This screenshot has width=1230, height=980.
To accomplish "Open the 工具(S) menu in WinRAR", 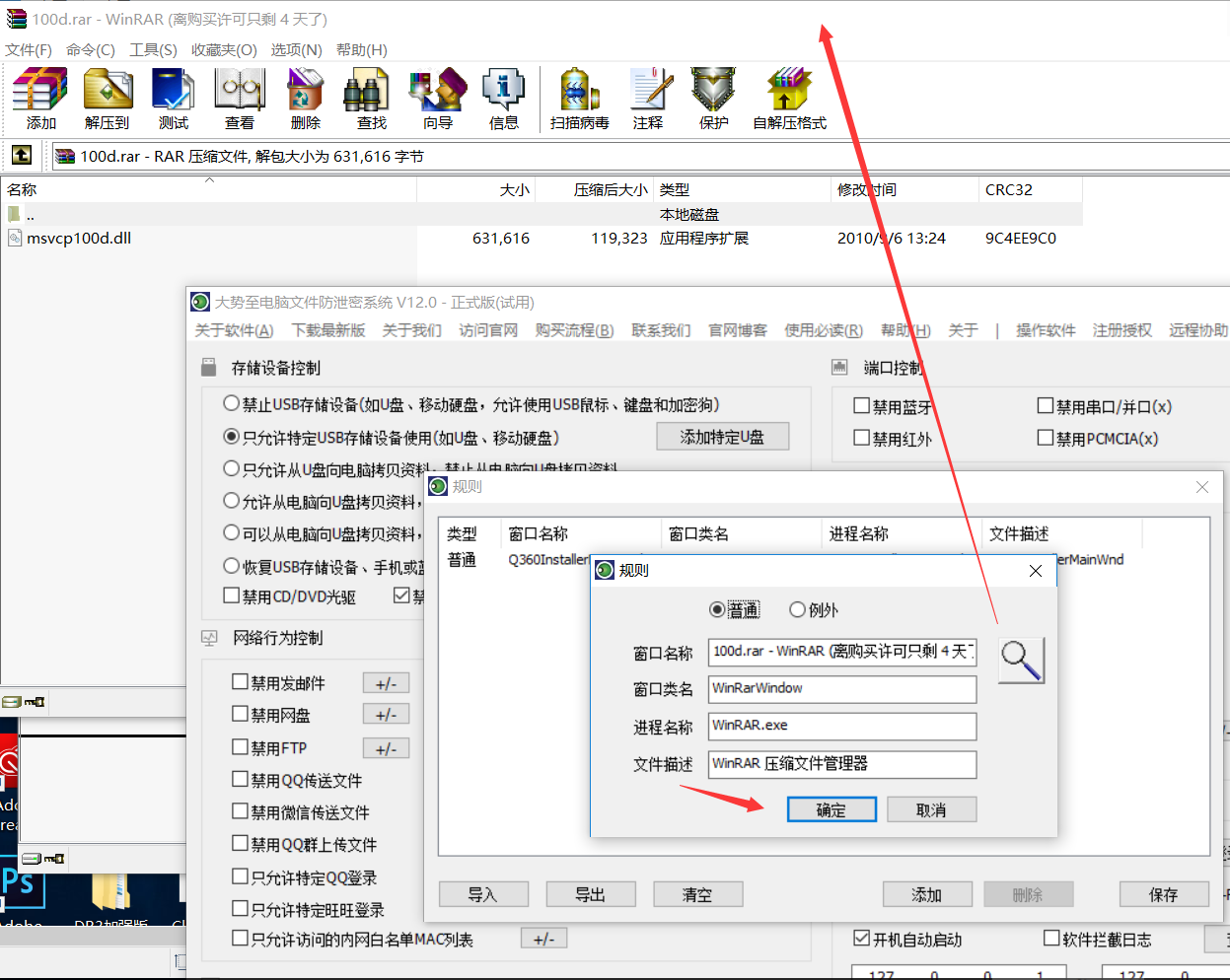I will tap(153, 50).
